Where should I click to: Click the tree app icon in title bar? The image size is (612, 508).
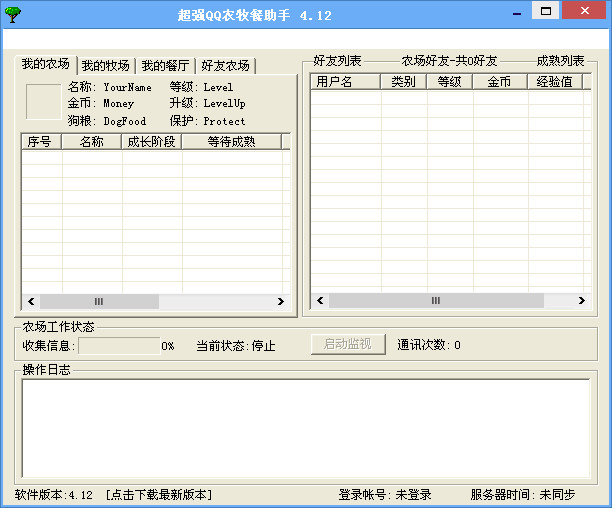12,15
